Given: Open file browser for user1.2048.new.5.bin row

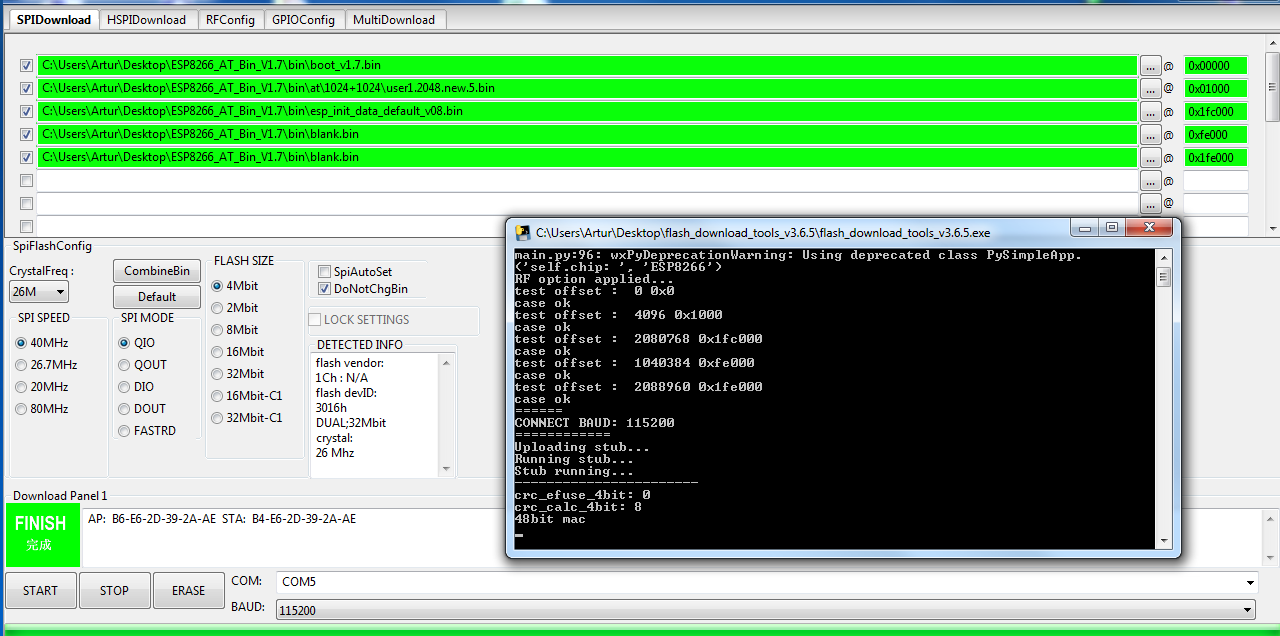Looking at the screenshot, I should [x=1150, y=89].
